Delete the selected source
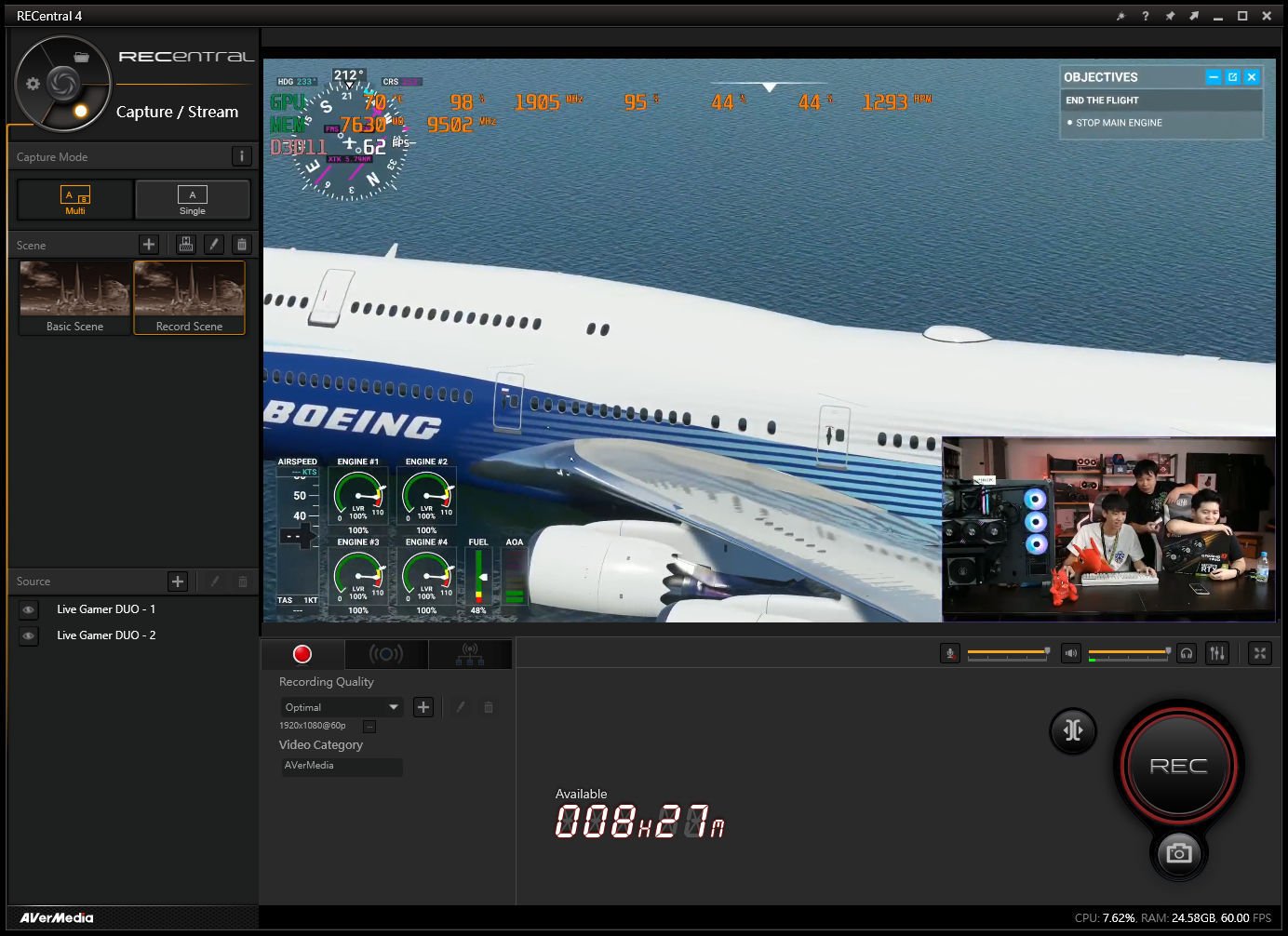The image size is (1288, 936). tap(243, 582)
